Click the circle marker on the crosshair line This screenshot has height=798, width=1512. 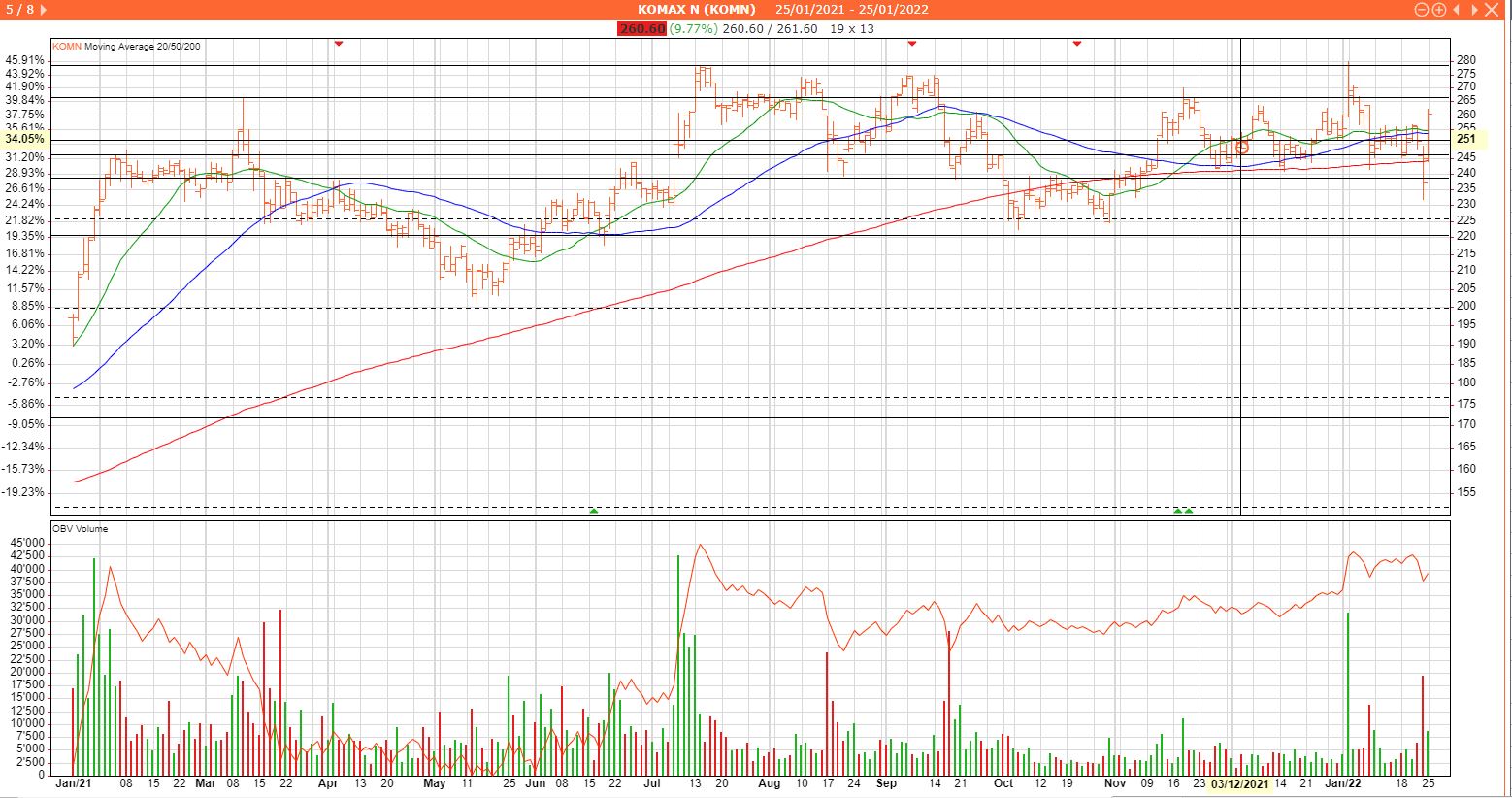click(x=1241, y=148)
